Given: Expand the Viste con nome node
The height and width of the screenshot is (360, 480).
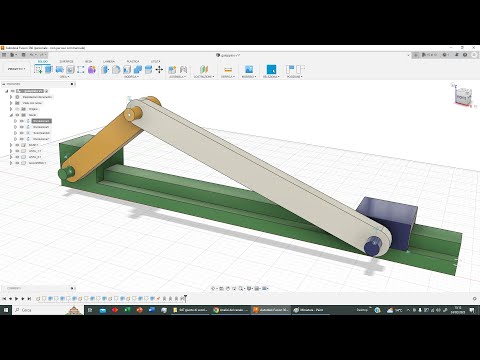Looking at the screenshot, I should [x=11, y=103].
